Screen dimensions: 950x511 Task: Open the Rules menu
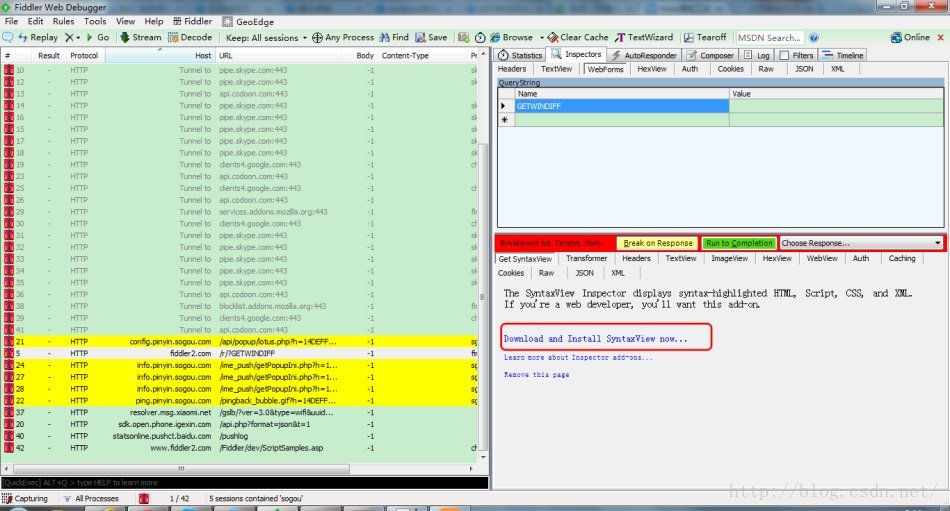(63, 21)
